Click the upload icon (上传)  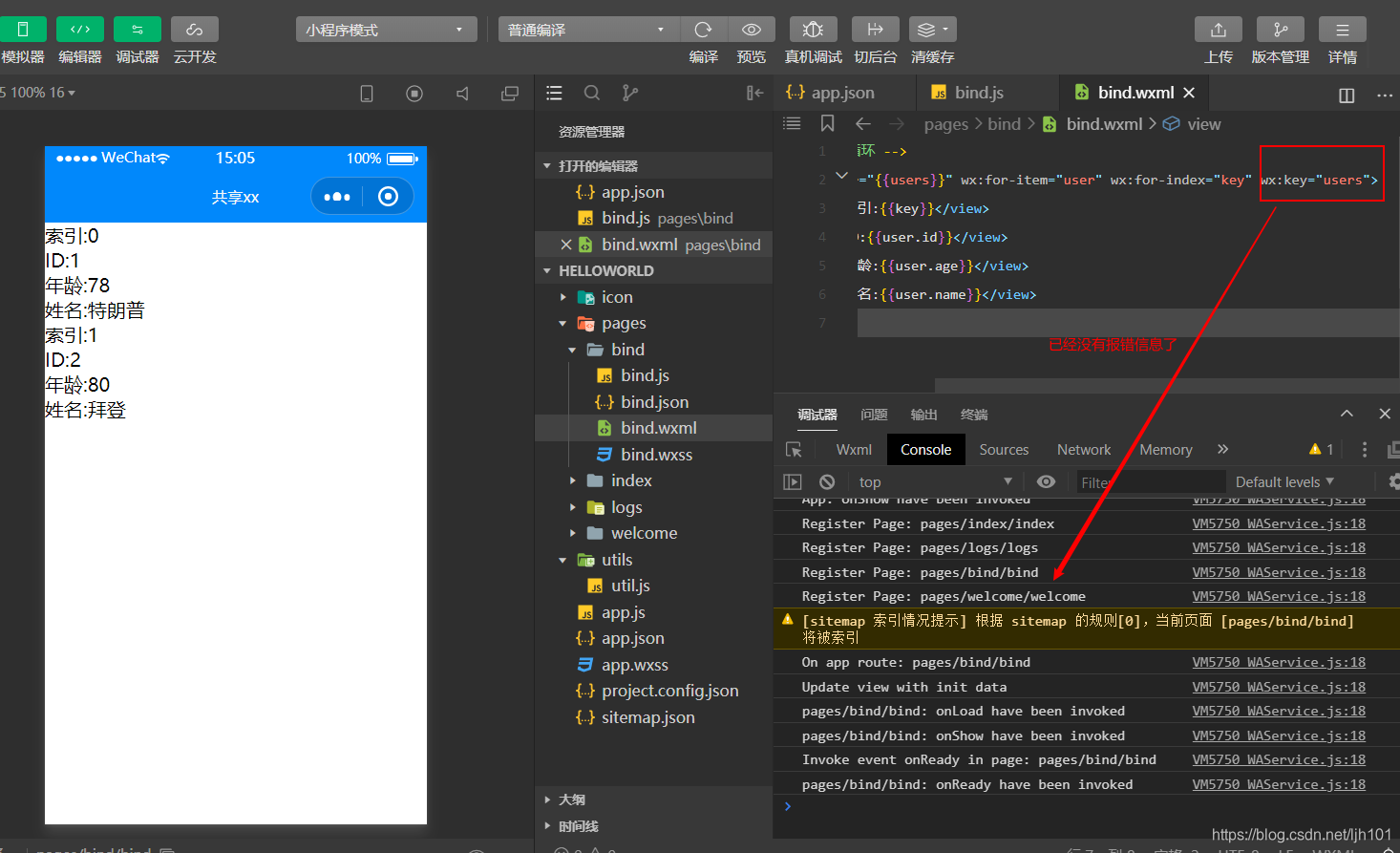(1219, 30)
